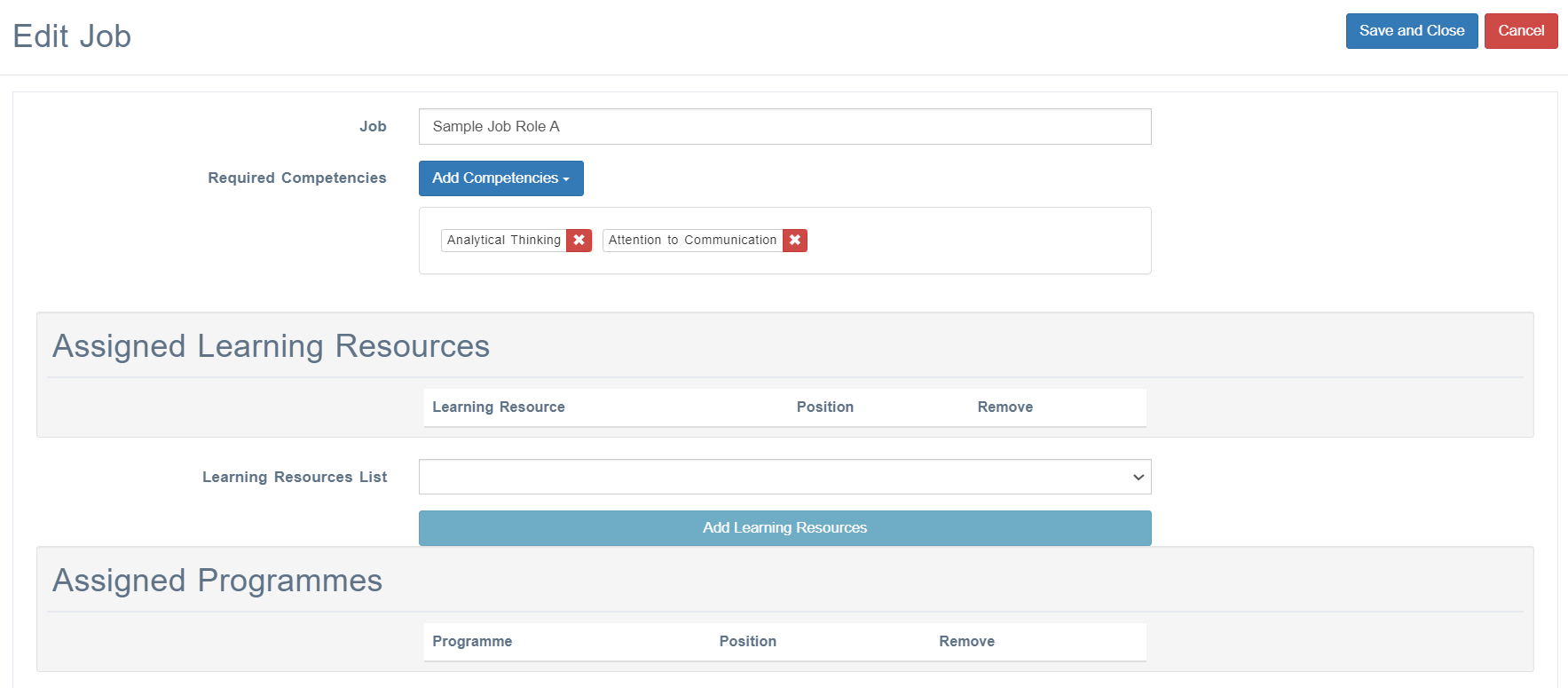This screenshot has width=1568, height=688.
Task: Click the Learning Resources List label
Action: tap(295, 478)
